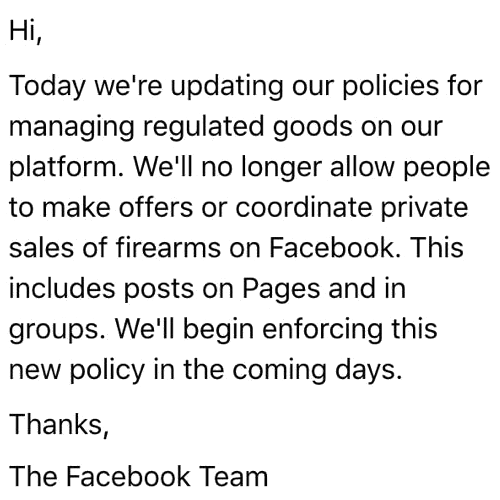
Task: Click the word "firearms"
Action: click(168, 249)
